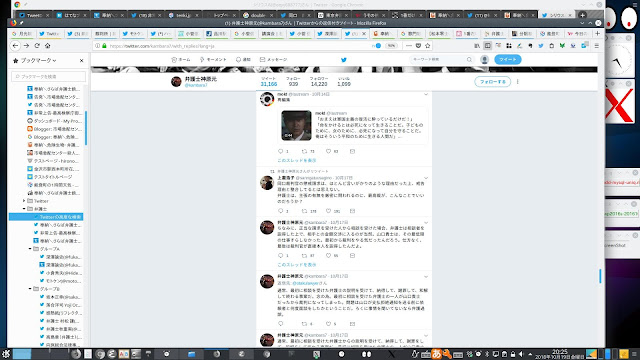Open the ダッシュボード bookmark in sidebar

click(54, 121)
